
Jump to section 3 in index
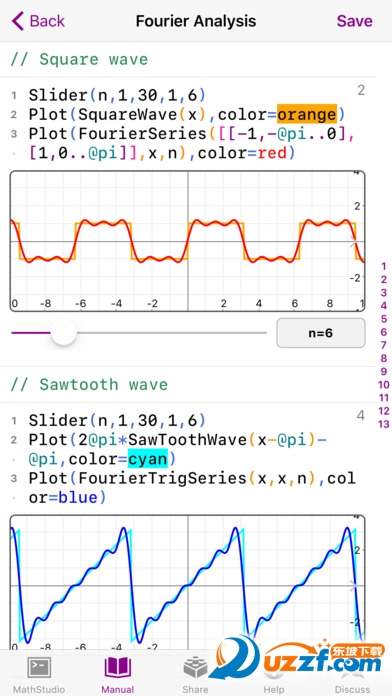(x=384, y=293)
